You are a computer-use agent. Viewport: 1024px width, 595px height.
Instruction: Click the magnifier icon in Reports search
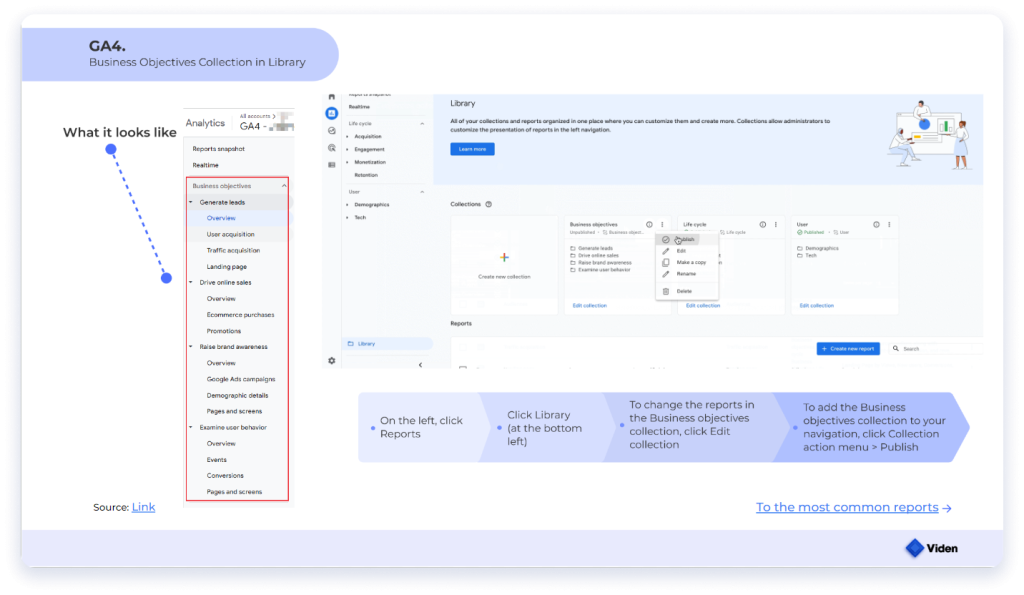coord(896,349)
